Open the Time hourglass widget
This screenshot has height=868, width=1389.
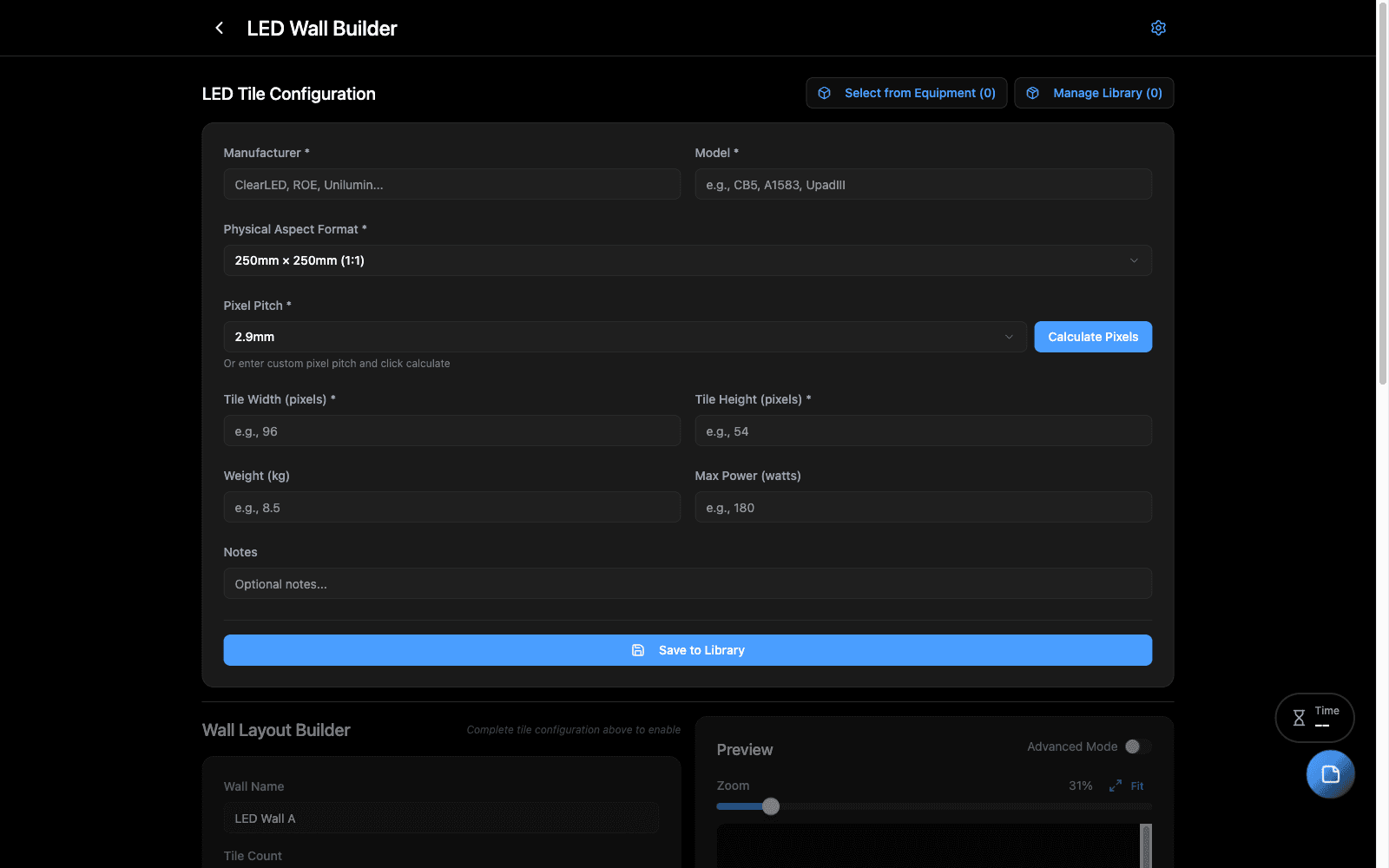point(1314,718)
